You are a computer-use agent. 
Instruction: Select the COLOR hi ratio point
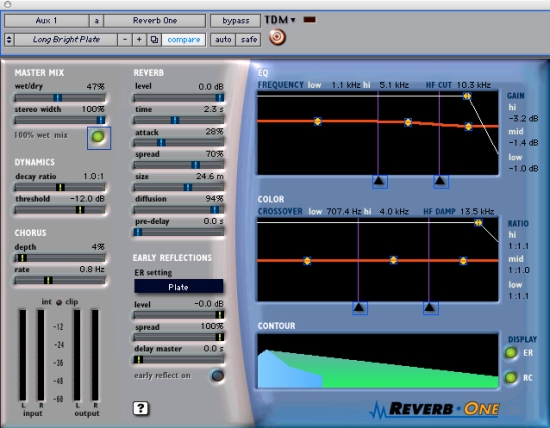(x=463, y=261)
